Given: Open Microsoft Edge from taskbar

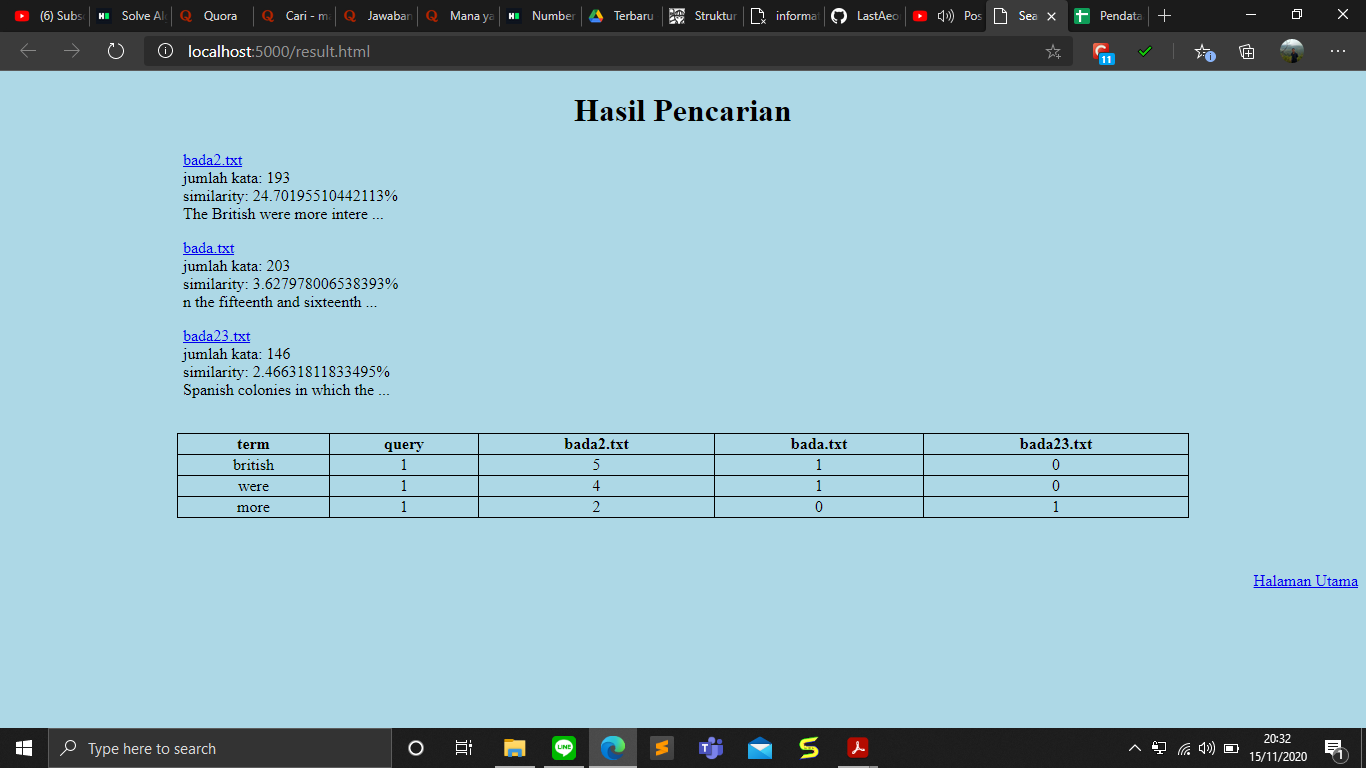Looking at the screenshot, I should [x=613, y=748].
